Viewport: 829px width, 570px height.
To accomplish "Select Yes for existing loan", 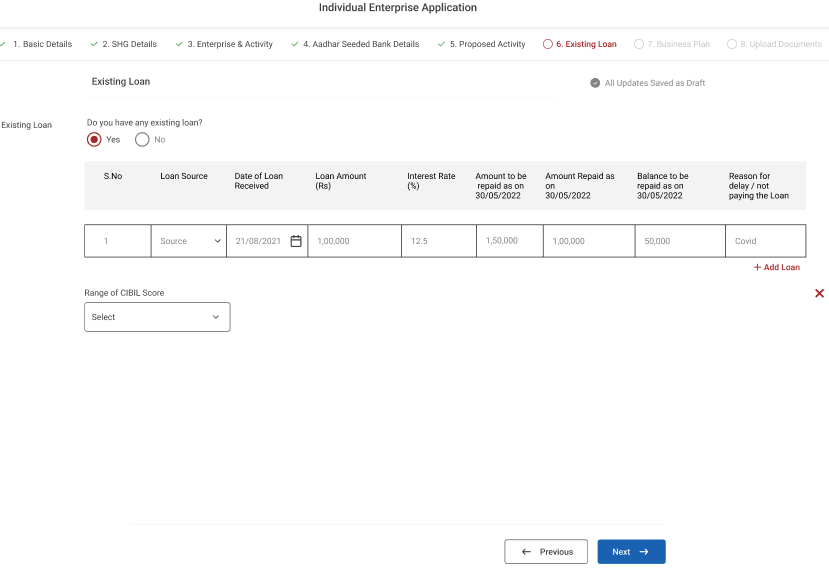I will pyautogui.click(x=94, y=140).
